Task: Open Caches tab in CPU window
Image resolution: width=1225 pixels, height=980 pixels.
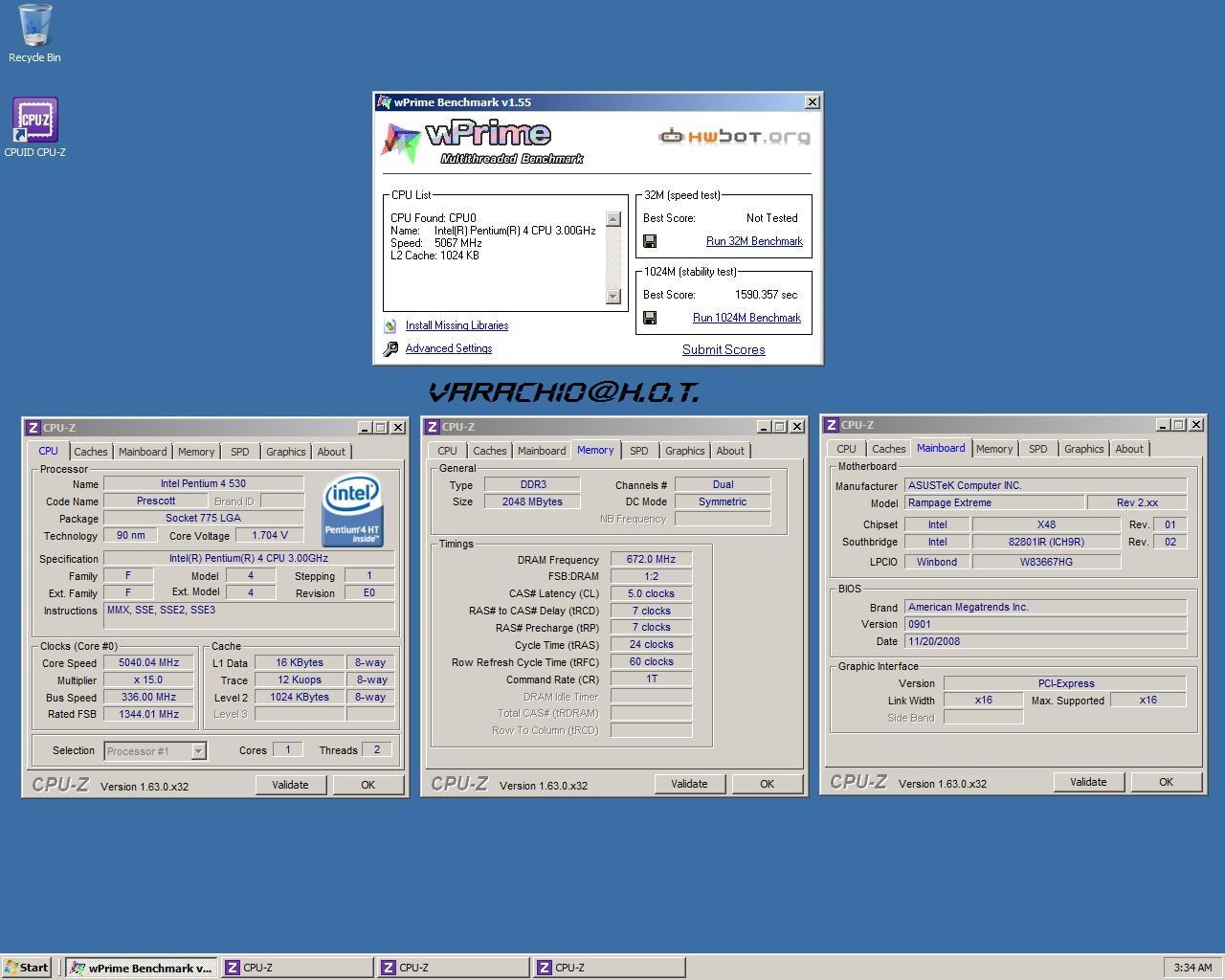Action: pyautogui.click(x=91, y=452)
